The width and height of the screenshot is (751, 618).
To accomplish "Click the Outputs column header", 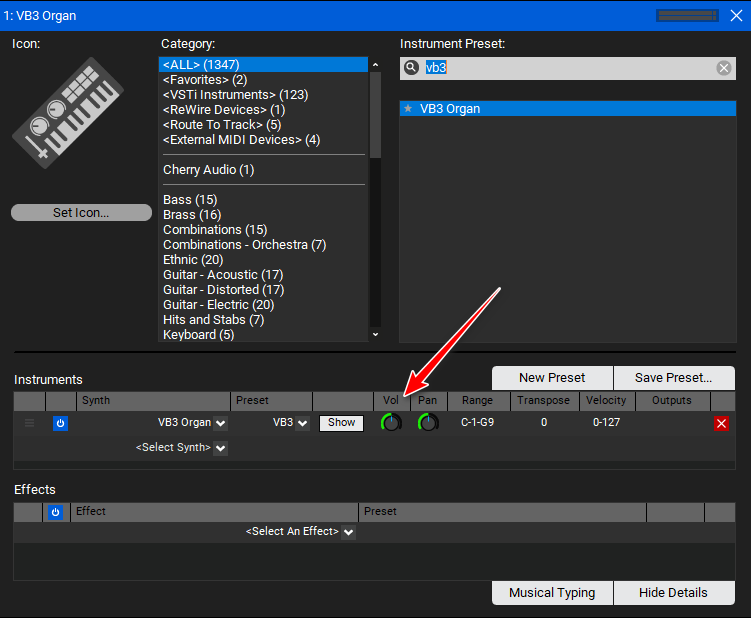I will 672,401.
